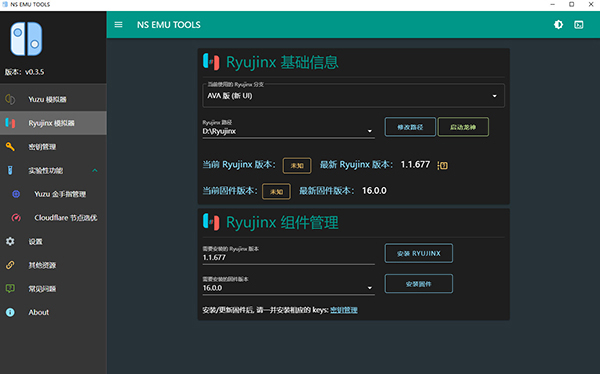Open Yuzu 金手指管理 sub-item
The width and height of the screenshot is (600, 374).
53,194
